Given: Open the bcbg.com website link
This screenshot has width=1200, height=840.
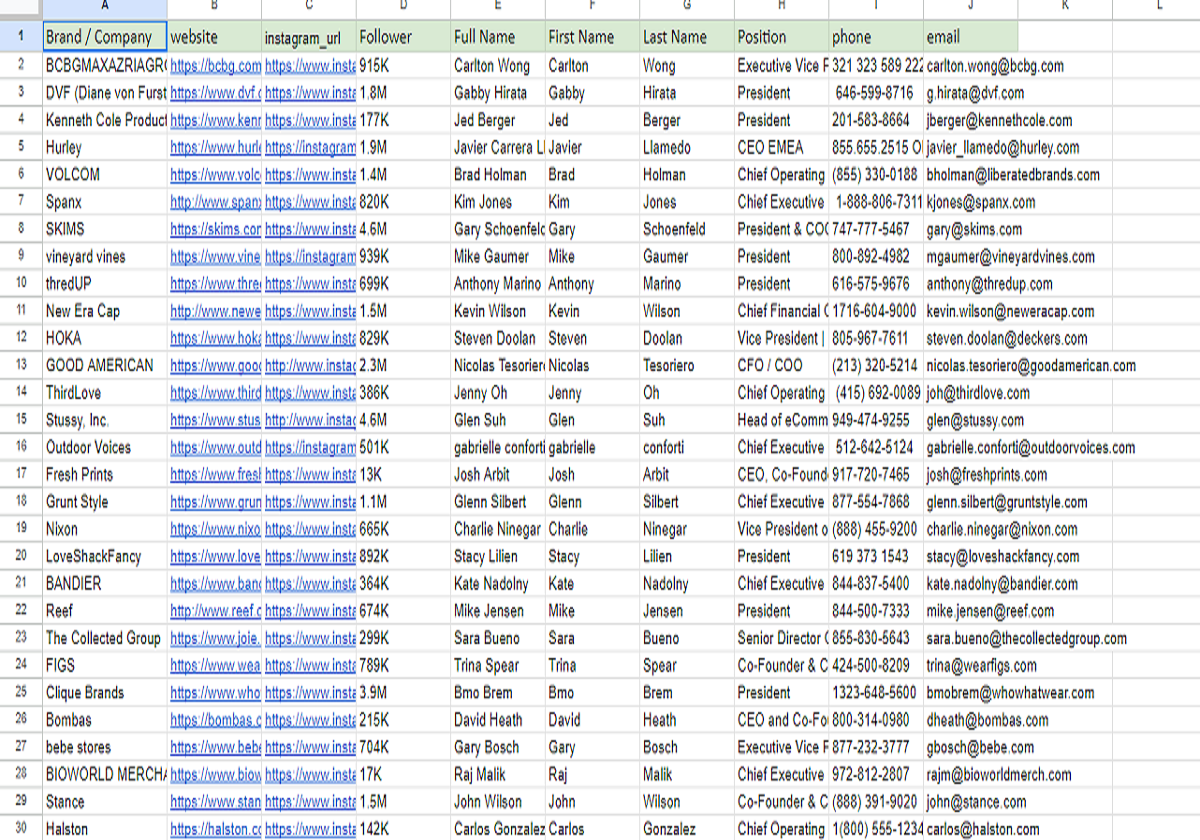Looking at the screenshot, I should (216, 66).
